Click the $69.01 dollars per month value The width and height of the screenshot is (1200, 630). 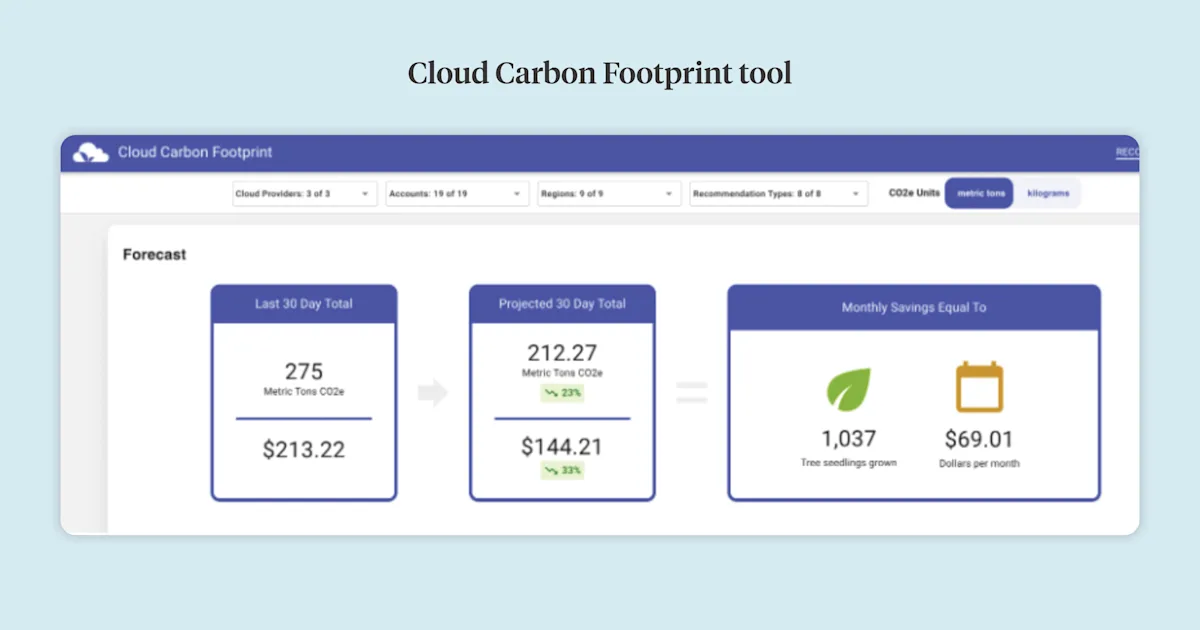(979, 439)
